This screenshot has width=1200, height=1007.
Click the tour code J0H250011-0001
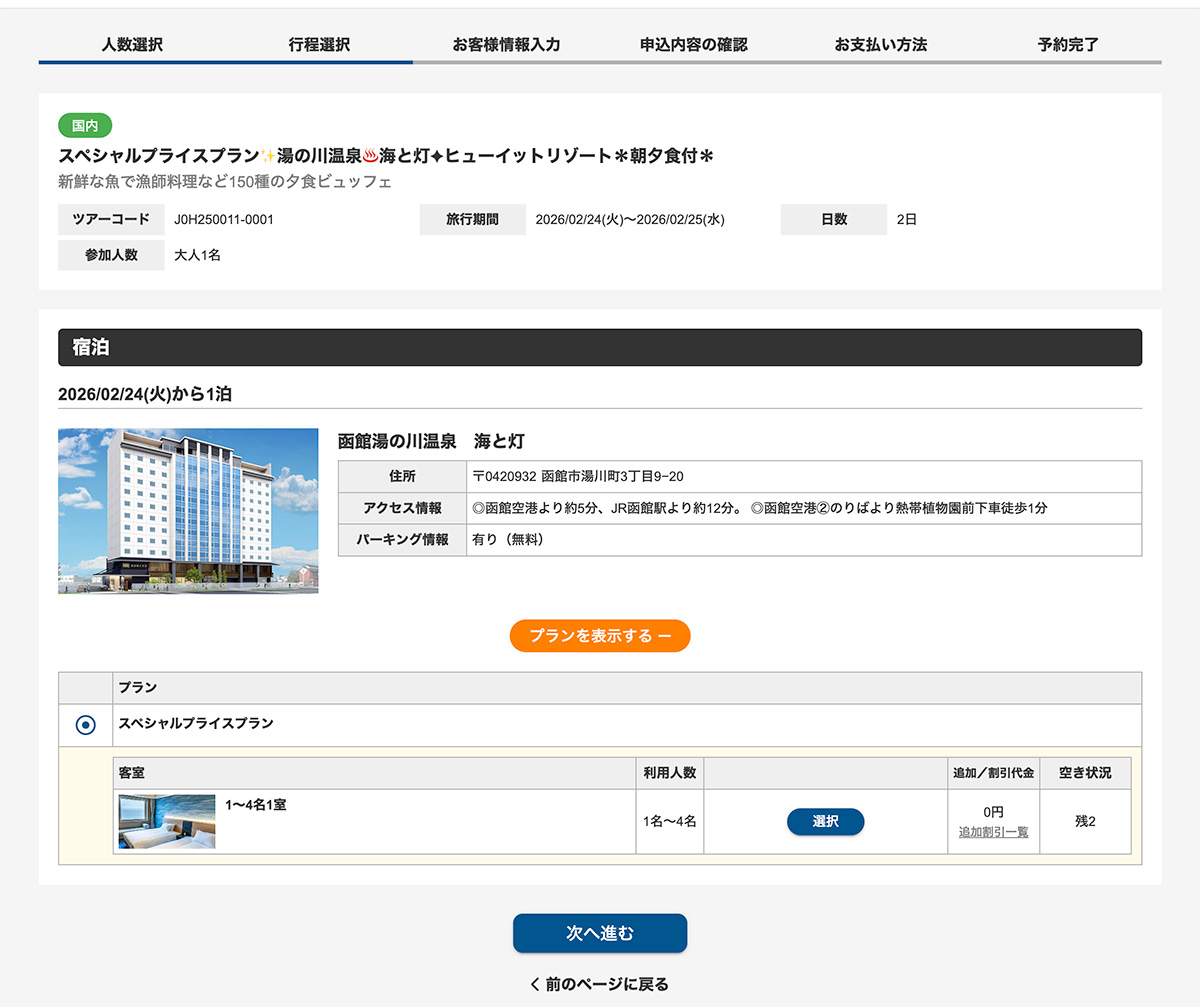pos(224,219)
